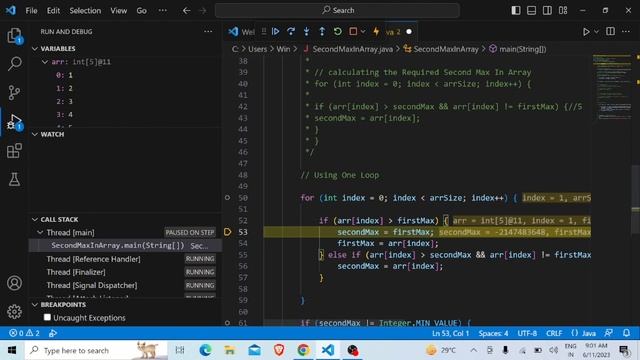Select Thread [Reference Handler] row
This screenshot has height=360, width=640.
(x=126, y=259)
